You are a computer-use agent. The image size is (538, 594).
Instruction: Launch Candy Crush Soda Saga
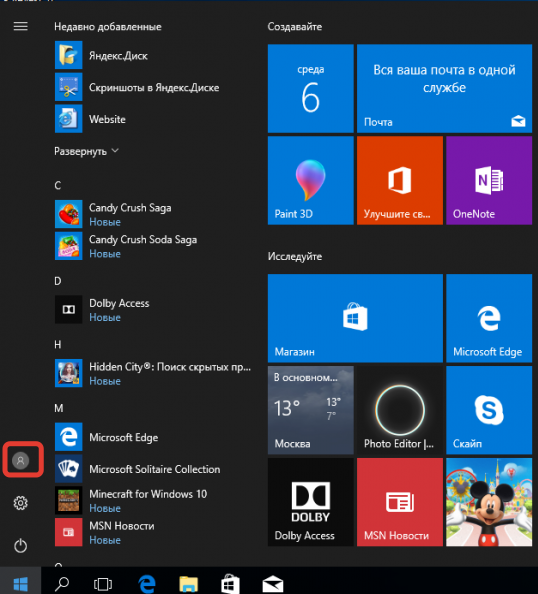click(152, 246)
